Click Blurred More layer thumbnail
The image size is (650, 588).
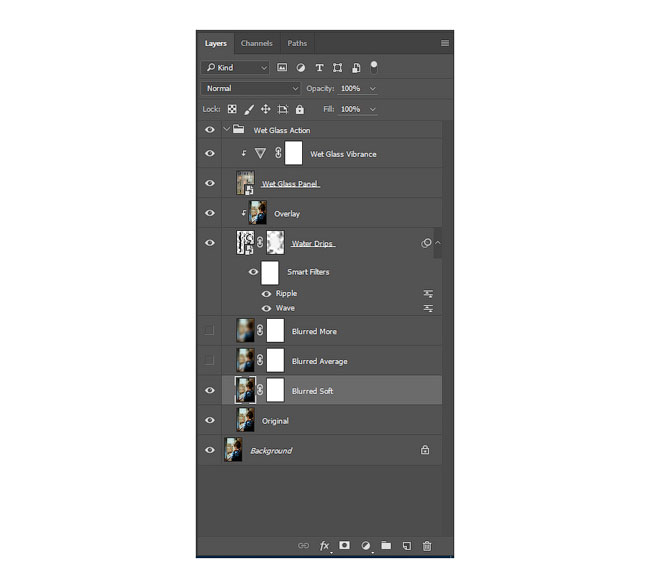tap(245, 330)
